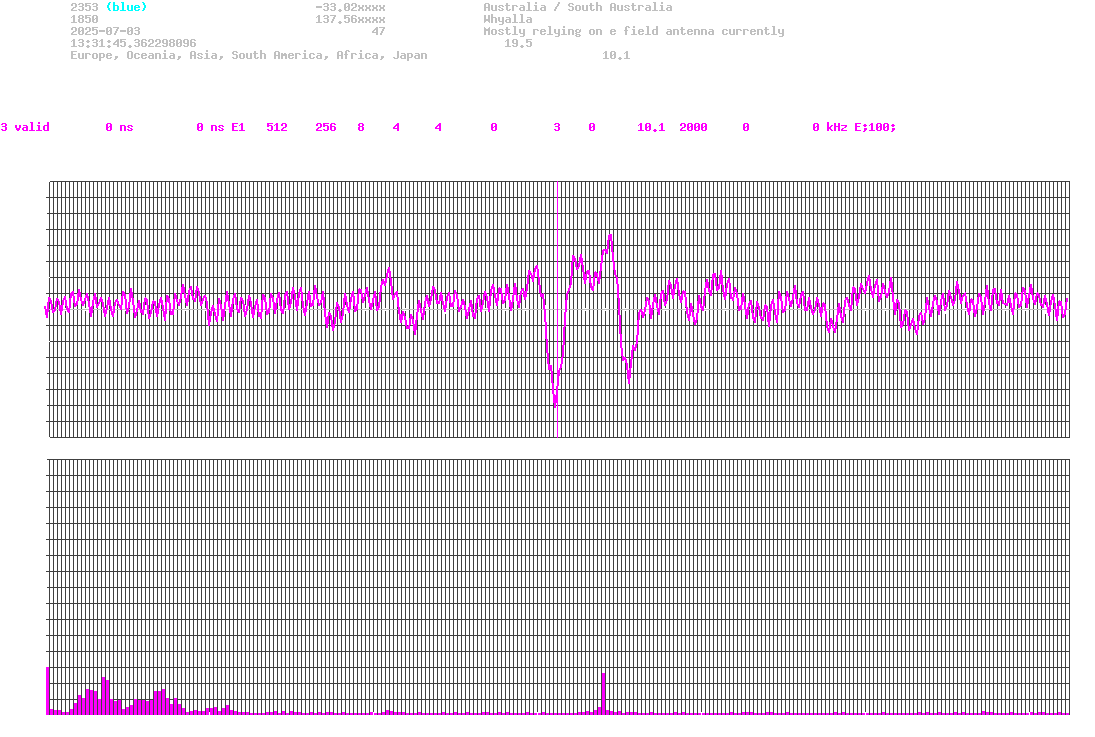Select the value 1850 in header
The height and width of the screenshot is (737, 1095).
pyautogui.click(x=84, y=19)
